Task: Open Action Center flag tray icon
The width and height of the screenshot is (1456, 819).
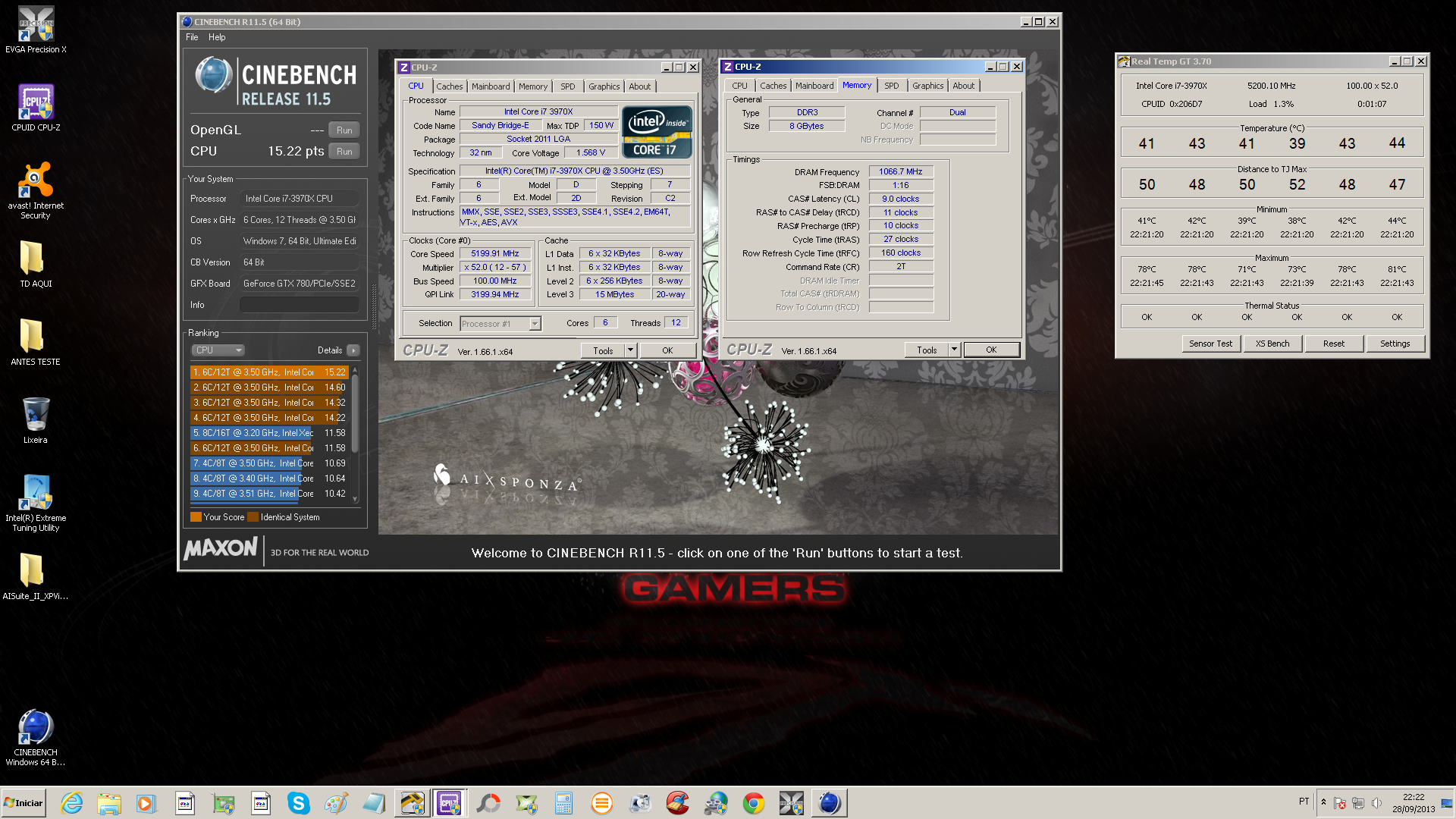Action: tap(1340, 803)
